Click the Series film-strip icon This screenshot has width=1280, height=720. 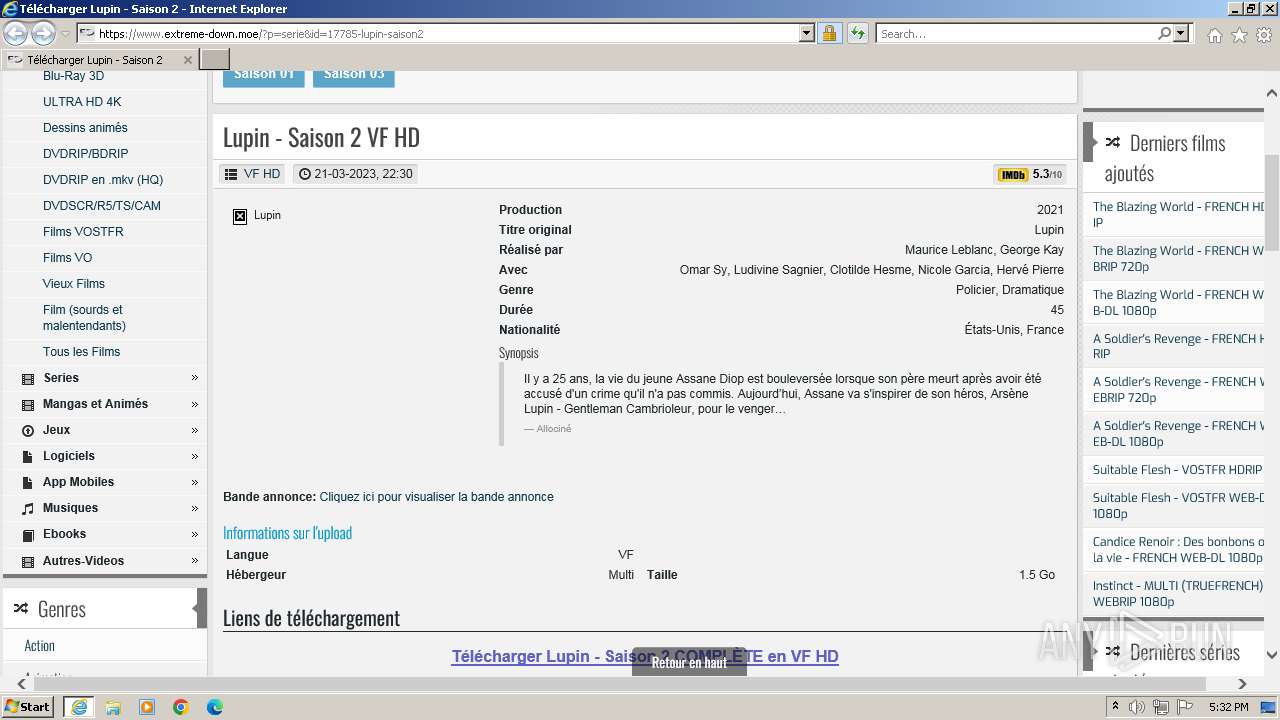tap(28, 379)
